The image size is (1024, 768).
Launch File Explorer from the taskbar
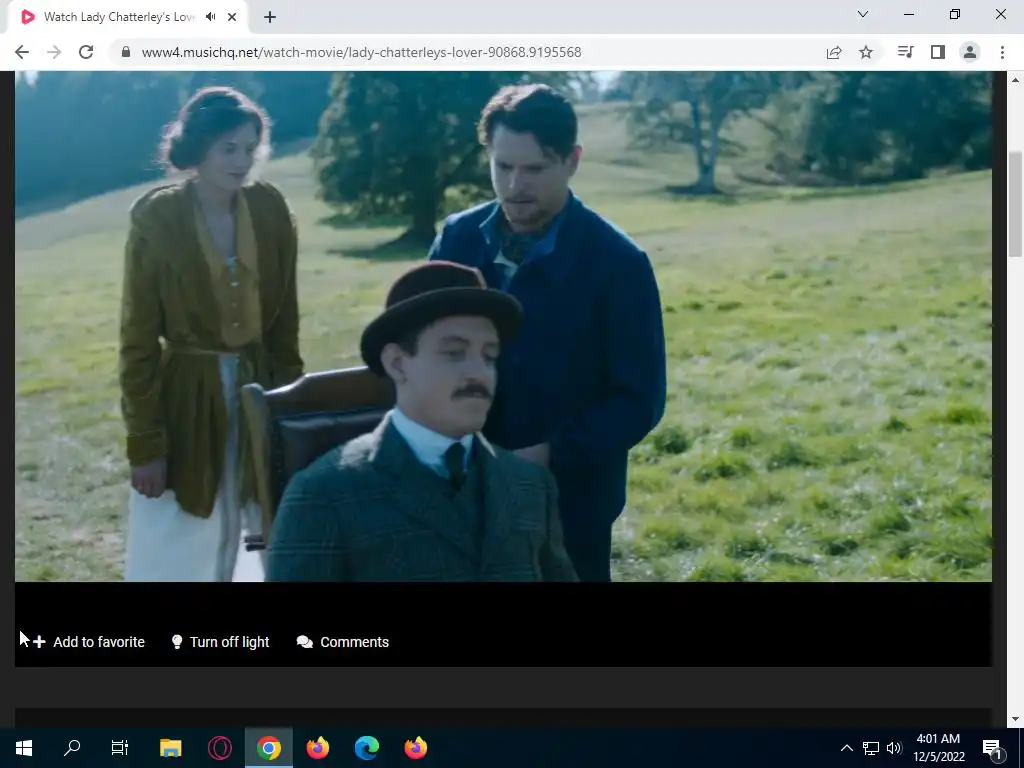pos(170,748)
